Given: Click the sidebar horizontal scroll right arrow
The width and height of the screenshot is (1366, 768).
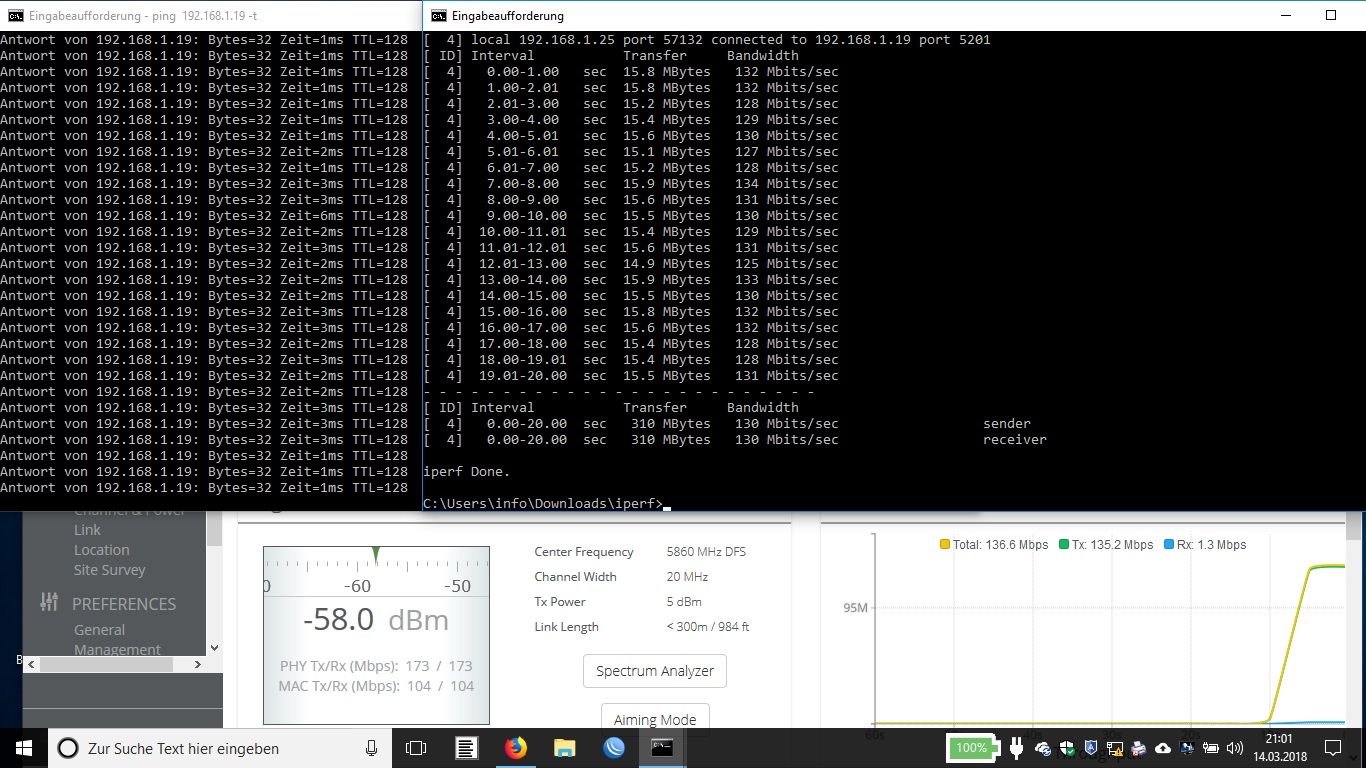Looking at the screenshot, I should (197, 664).
